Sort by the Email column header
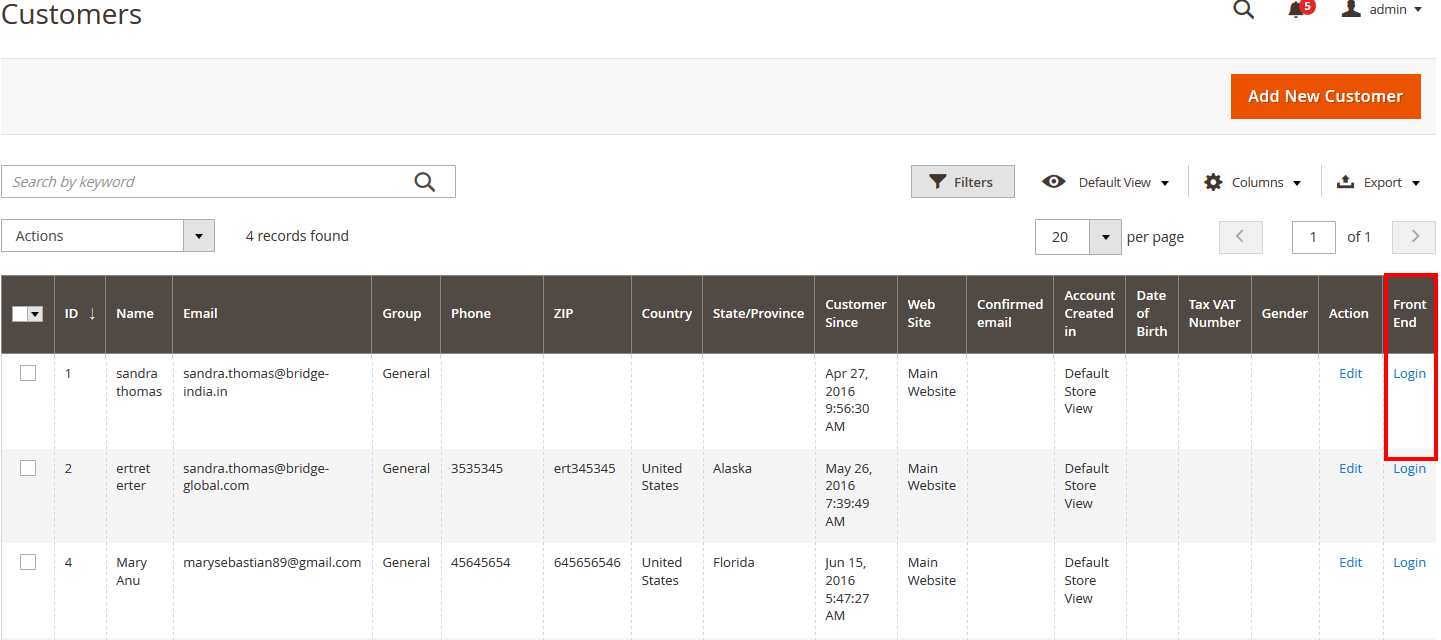The image size is (1441, 640). point(200,314)
